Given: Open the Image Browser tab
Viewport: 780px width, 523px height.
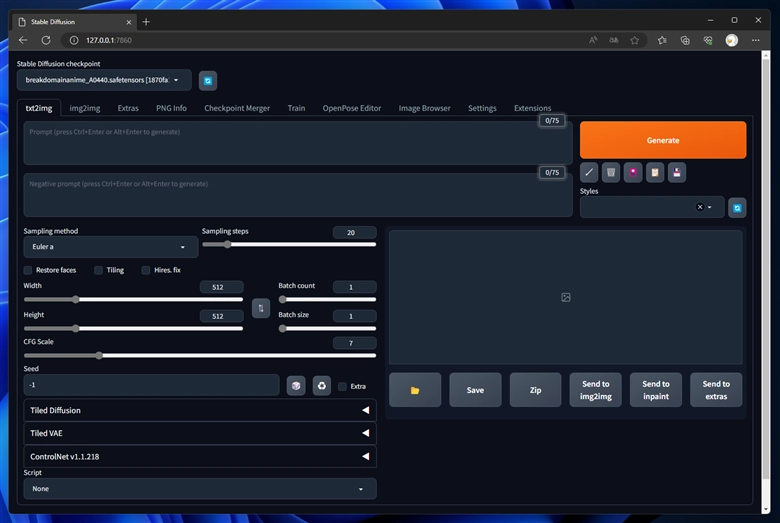Looking at the screenshot, I should 424,108.
